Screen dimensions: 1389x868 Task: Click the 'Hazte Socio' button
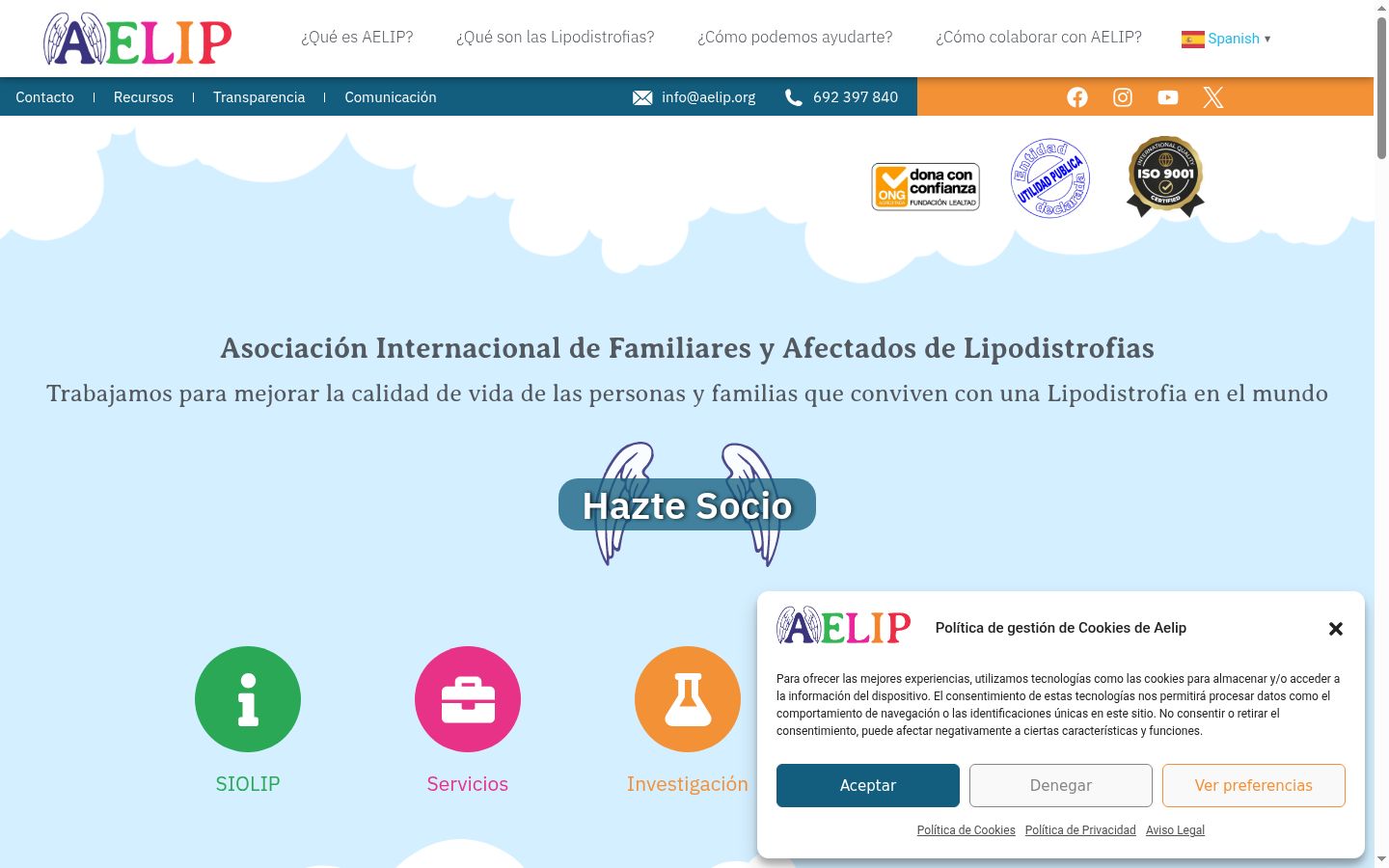click(687, 504)
